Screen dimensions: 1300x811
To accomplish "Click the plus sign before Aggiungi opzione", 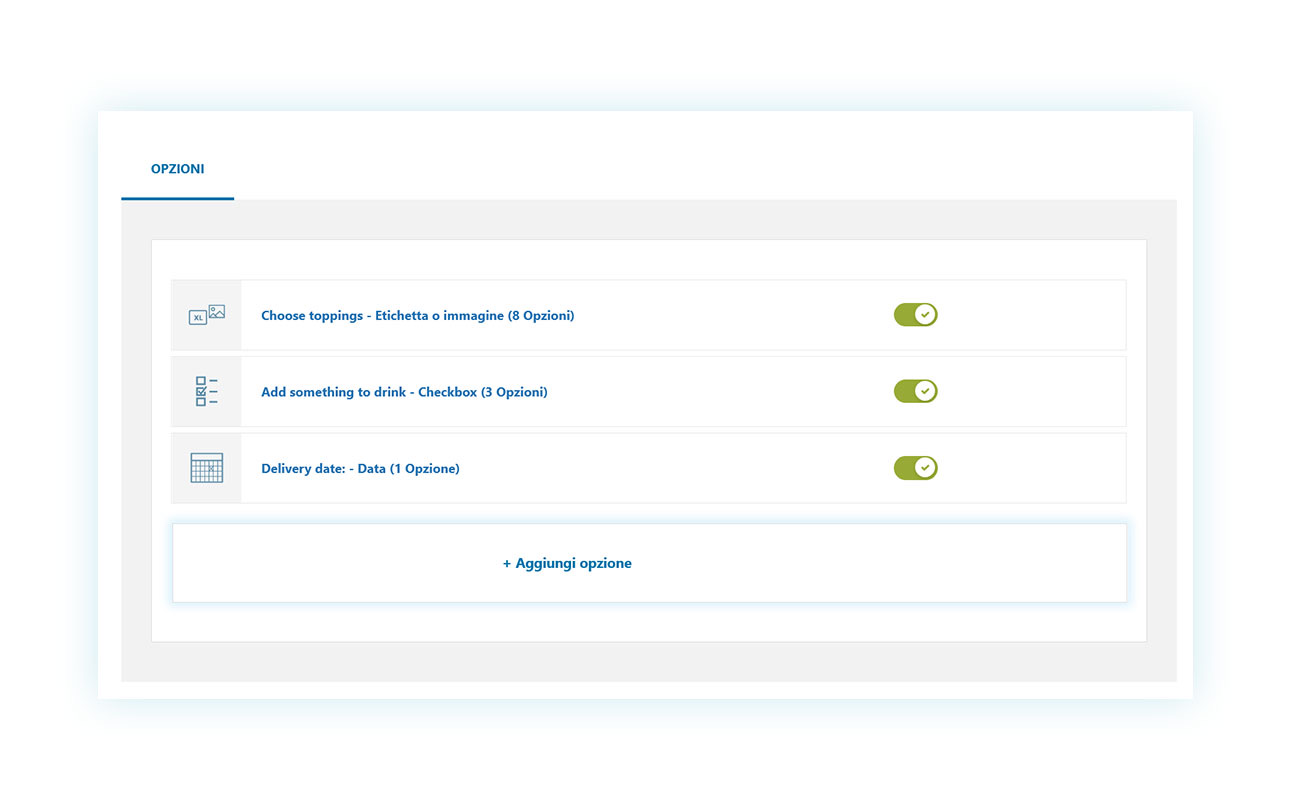I will [x=507, y=563].
